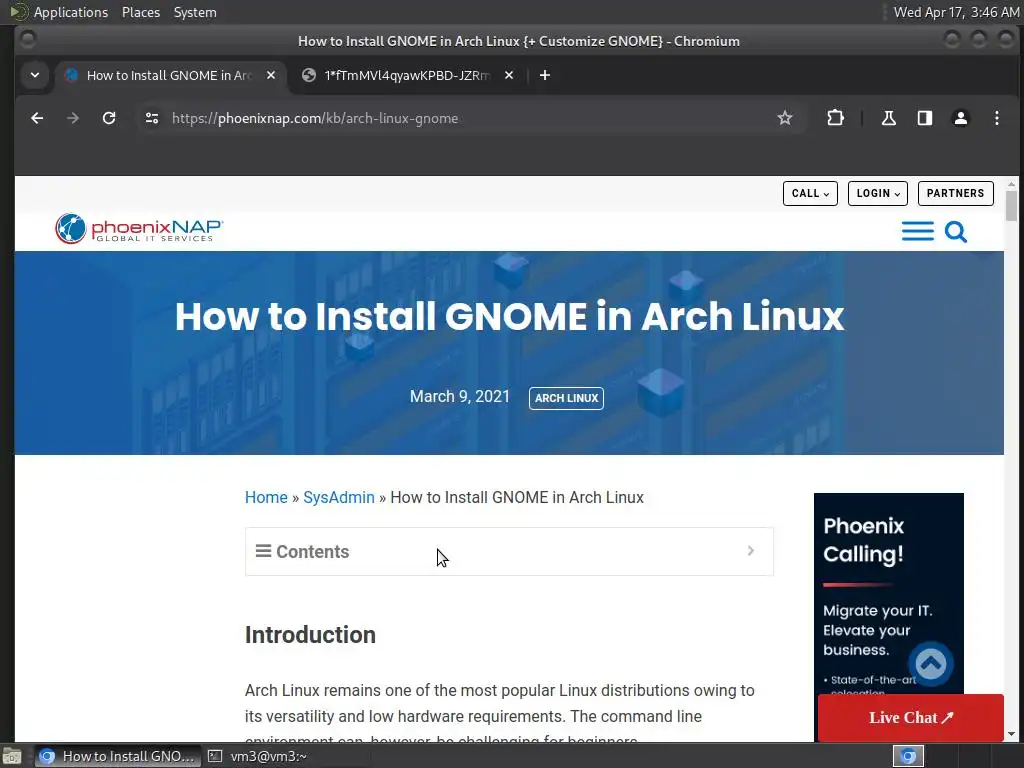Click the Contents list icon
Image resolution: width=1024 pixels, height=768 pixels.
(x=263, y=551)
